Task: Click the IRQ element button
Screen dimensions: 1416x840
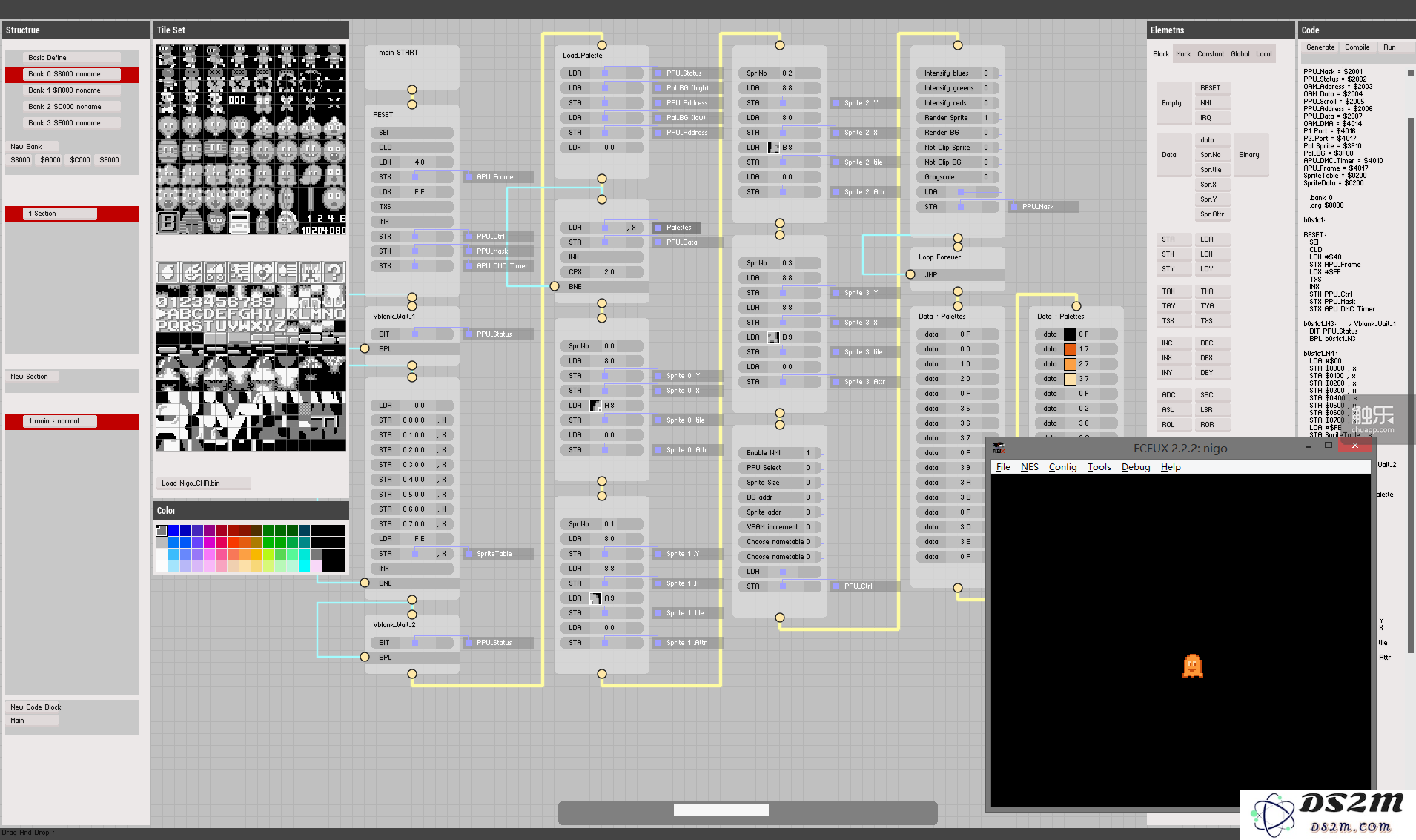Action: 1213,118
